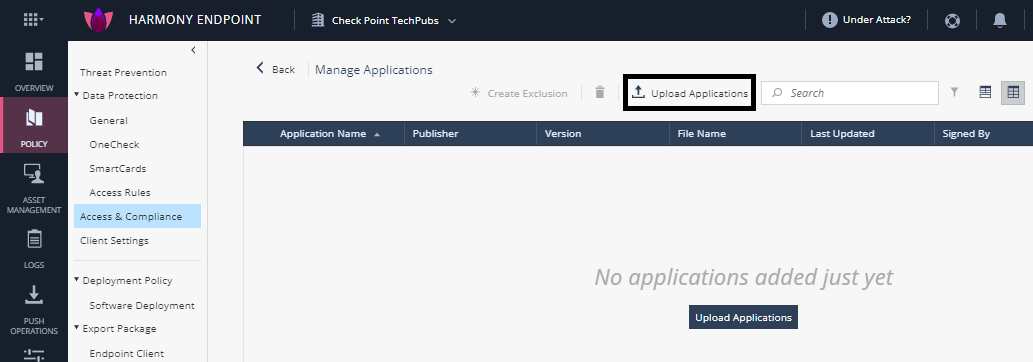Open the Logs section icon
The image size is (1033, 362).
coord(34,239)
